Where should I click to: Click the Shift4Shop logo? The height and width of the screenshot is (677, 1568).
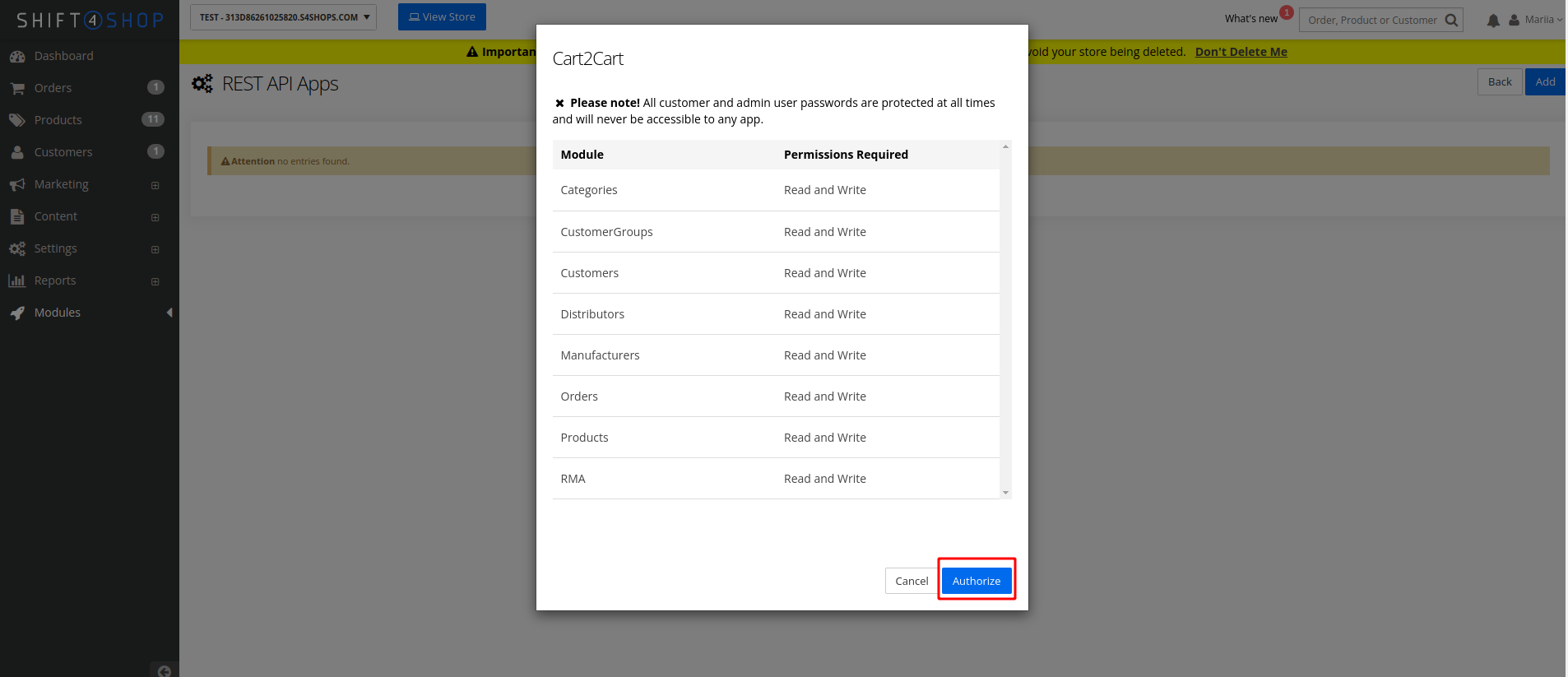[90, 20]
